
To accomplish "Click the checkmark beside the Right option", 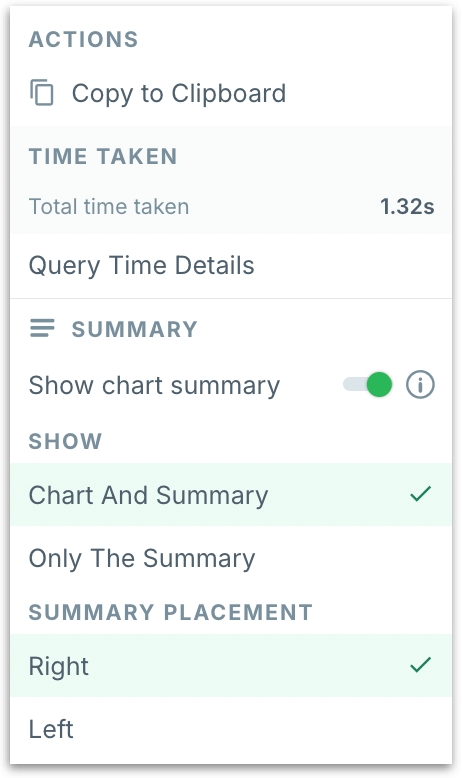I will (420, 665).
